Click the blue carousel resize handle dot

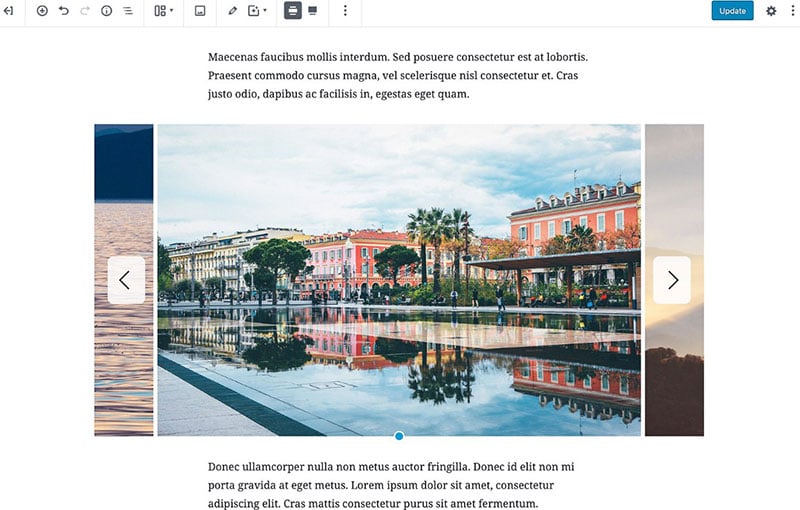[399, 436]
